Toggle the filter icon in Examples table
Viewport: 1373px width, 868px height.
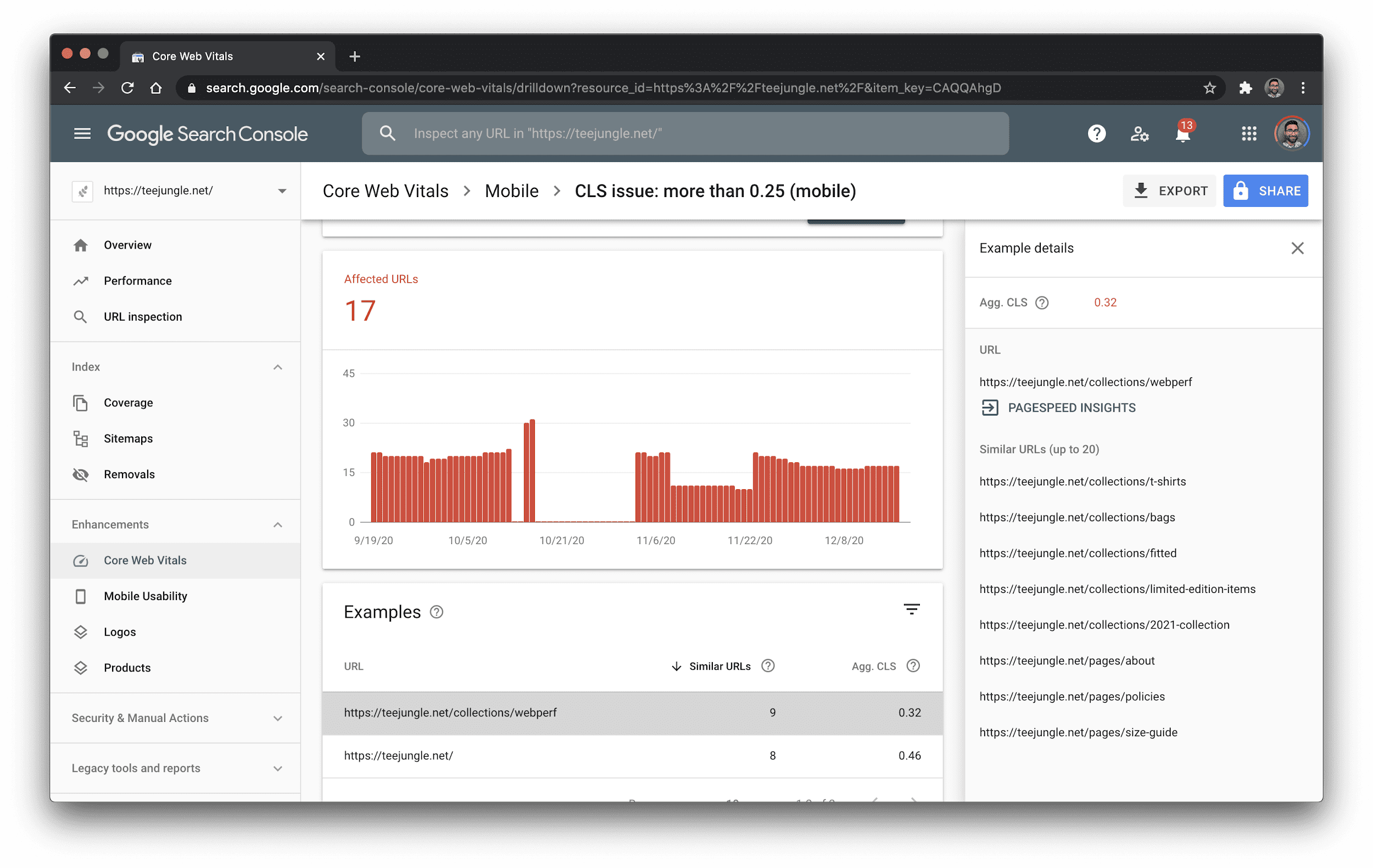[910, 610]
